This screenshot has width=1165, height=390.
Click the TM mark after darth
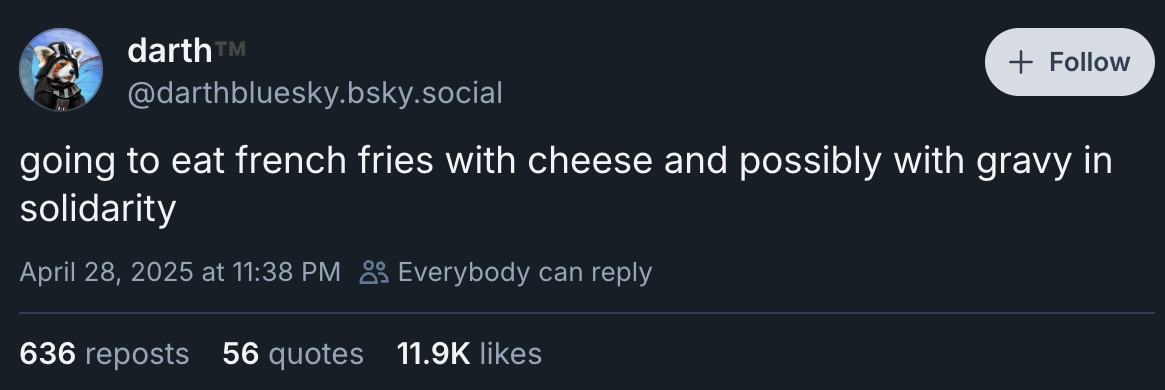point(230,50)
